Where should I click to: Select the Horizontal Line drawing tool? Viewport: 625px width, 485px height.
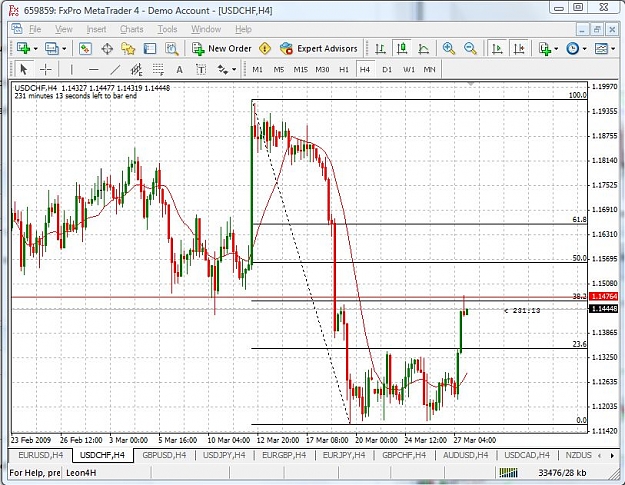coord(94,70)
